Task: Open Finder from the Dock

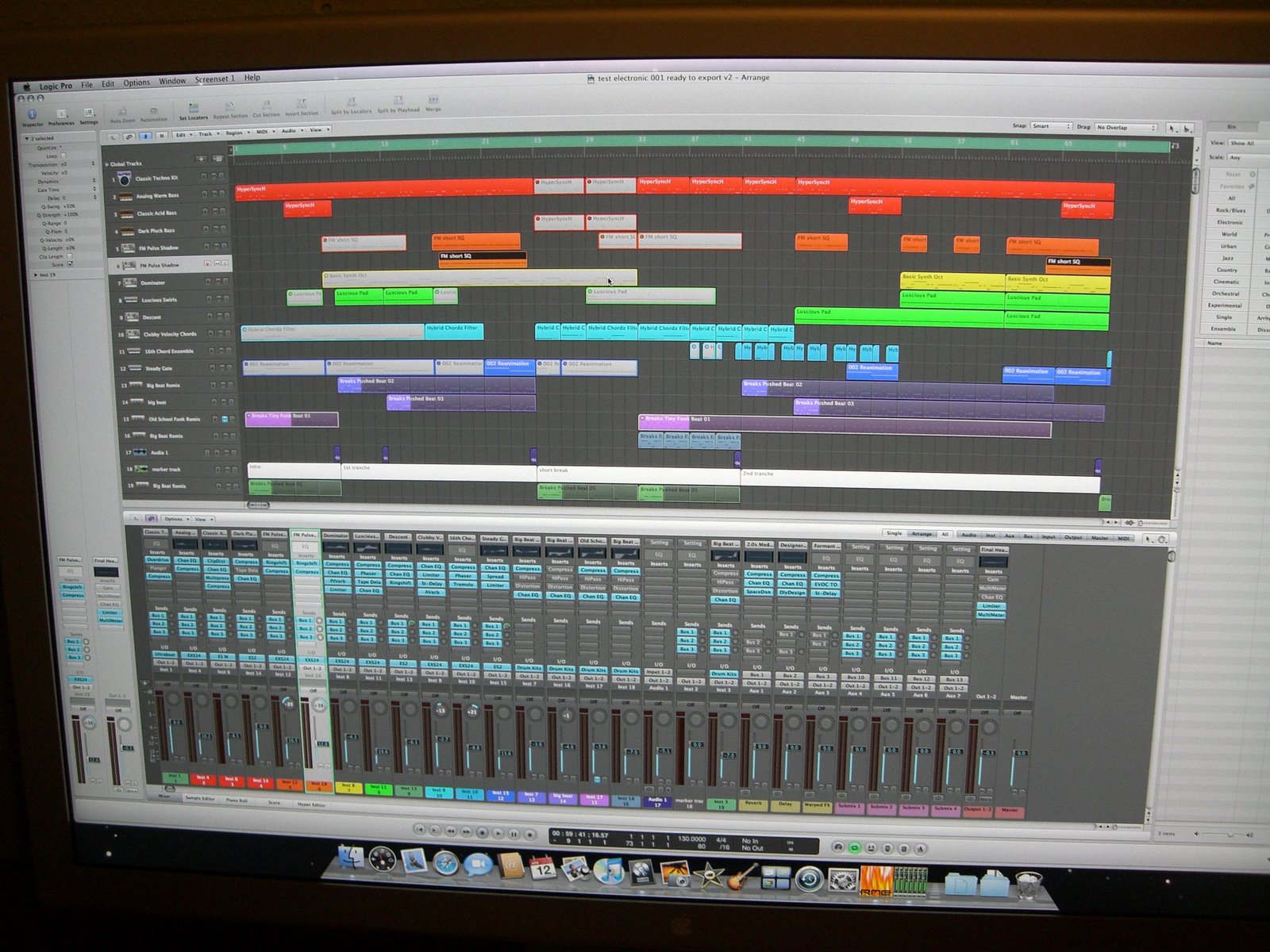Action: coord(350,858)
